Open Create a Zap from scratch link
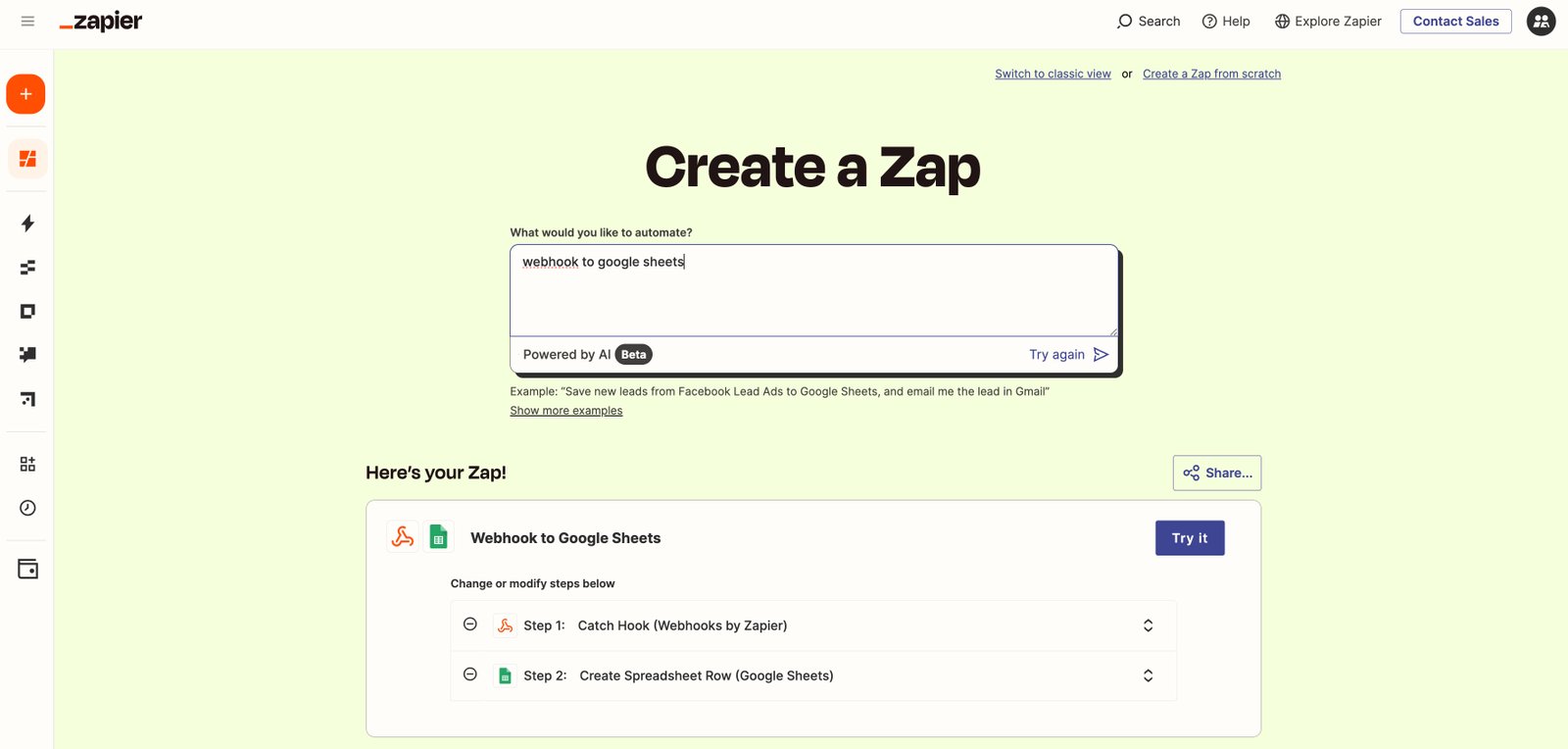The height and width of the screenshot is (749, 1568). click(x=1211, y=74)
